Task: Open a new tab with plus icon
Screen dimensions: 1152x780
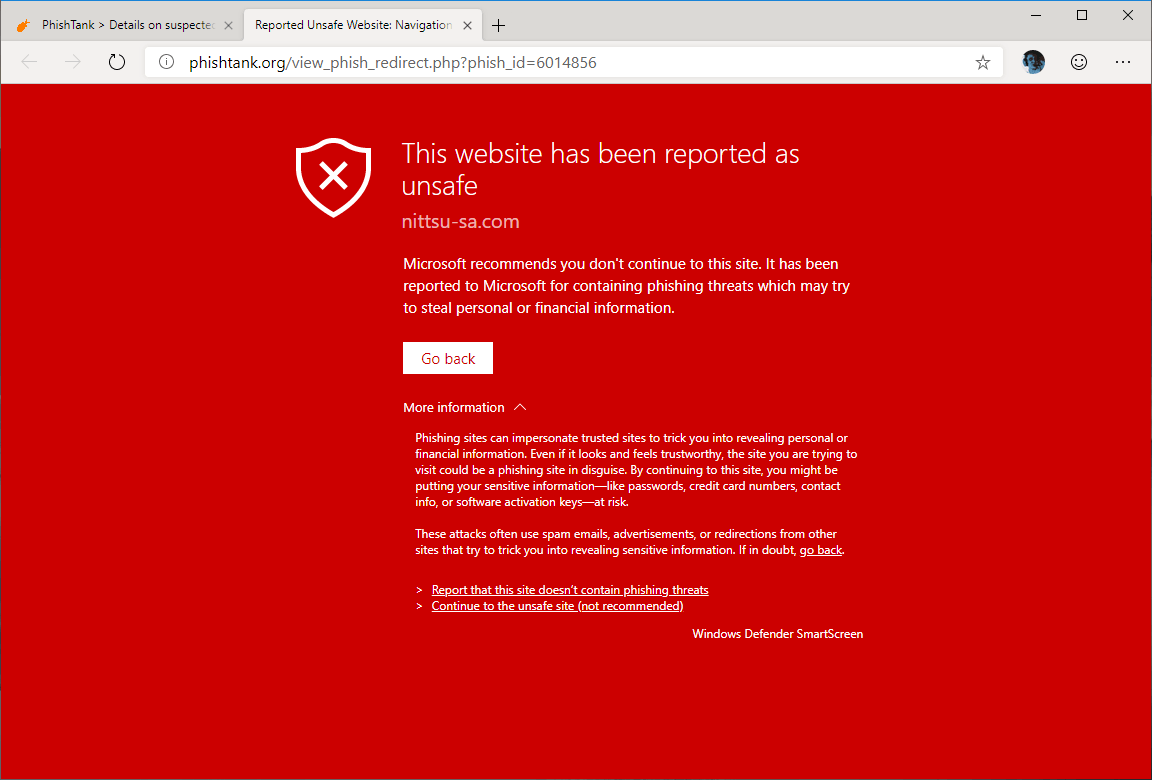Action: 499,26
